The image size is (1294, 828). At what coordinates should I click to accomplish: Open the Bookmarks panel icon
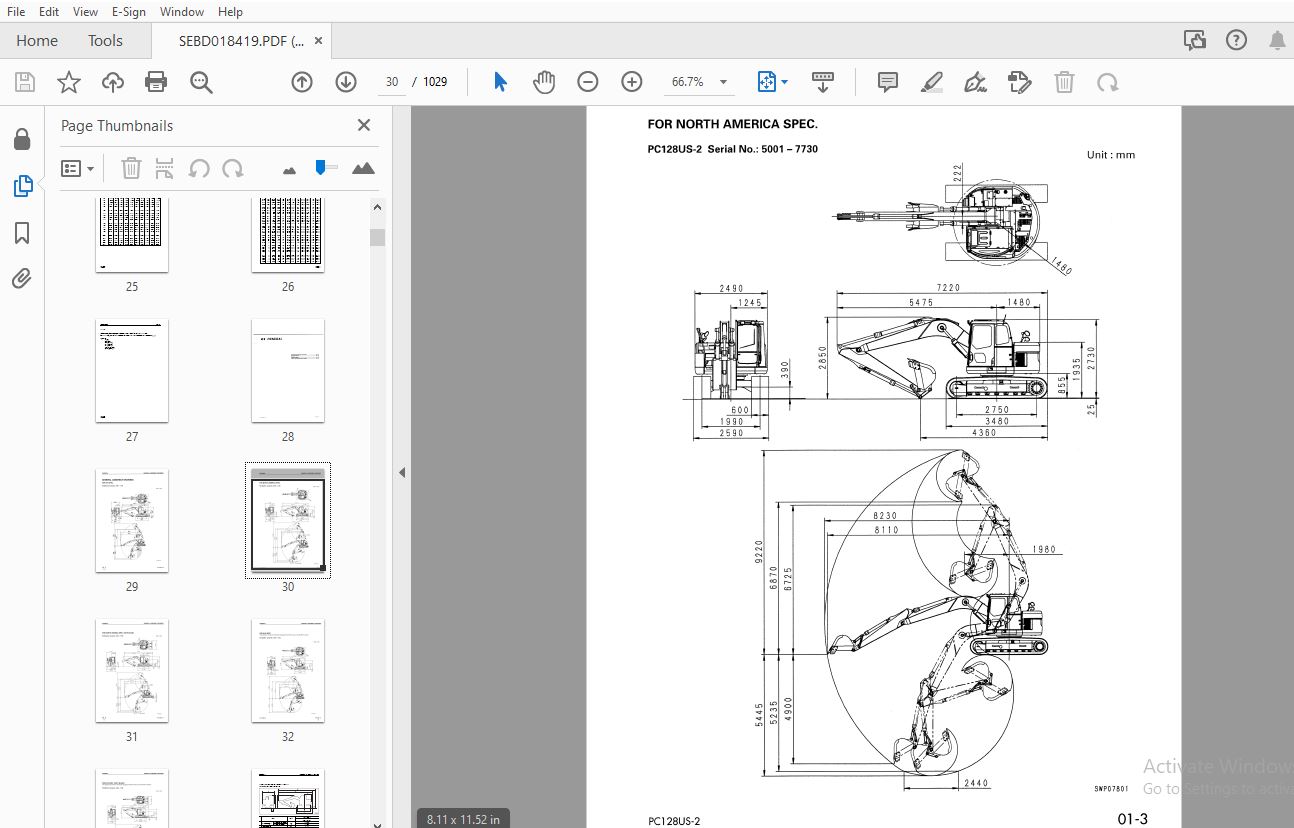coord(22,233)
